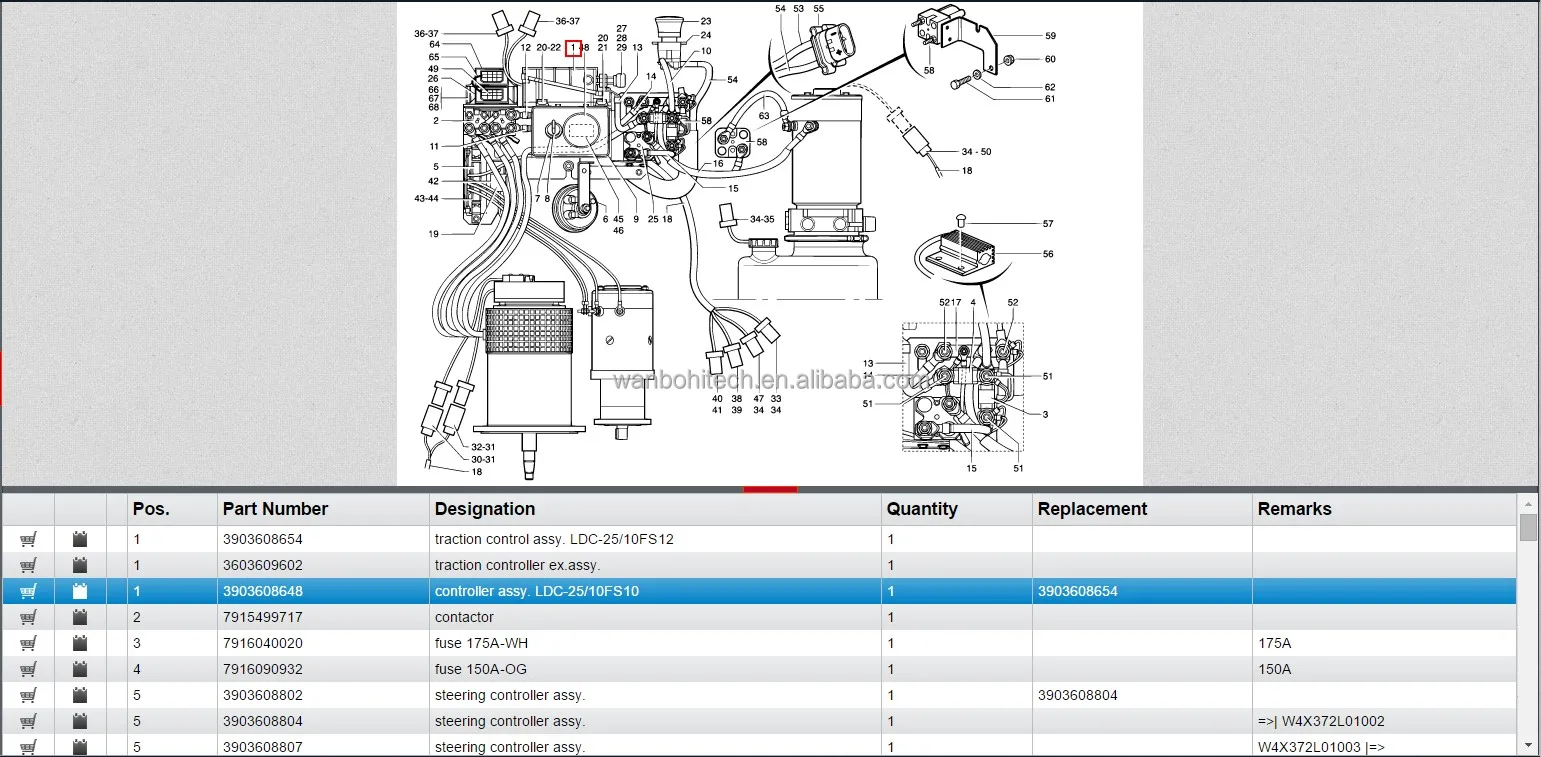The image size is (1541, 757).
Task: Select callout 23 in the diagram
Action: [x=706, y=21]
